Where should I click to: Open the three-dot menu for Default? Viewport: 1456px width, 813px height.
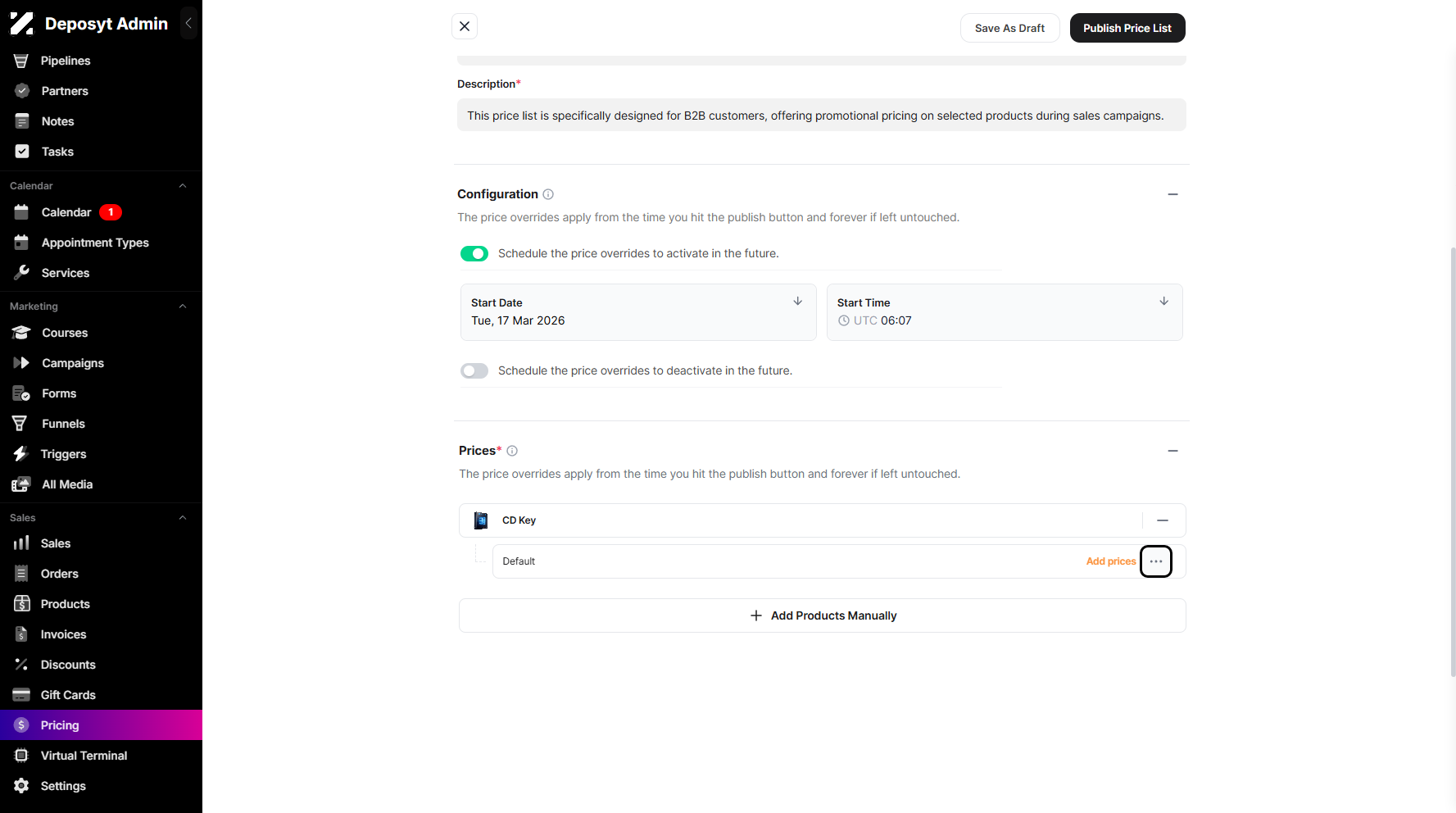[1156, 561]
